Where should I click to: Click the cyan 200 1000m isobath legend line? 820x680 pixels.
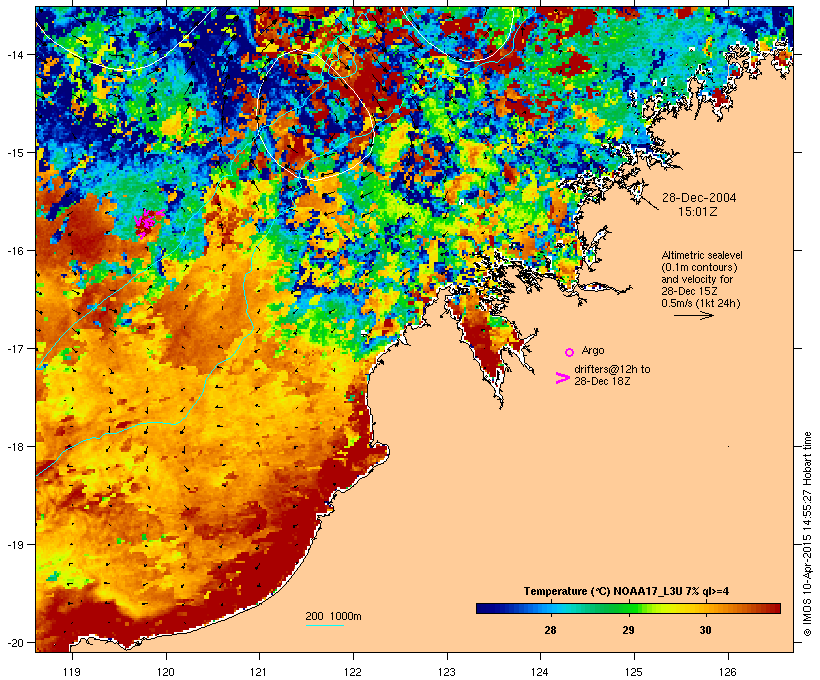point(324,625)
